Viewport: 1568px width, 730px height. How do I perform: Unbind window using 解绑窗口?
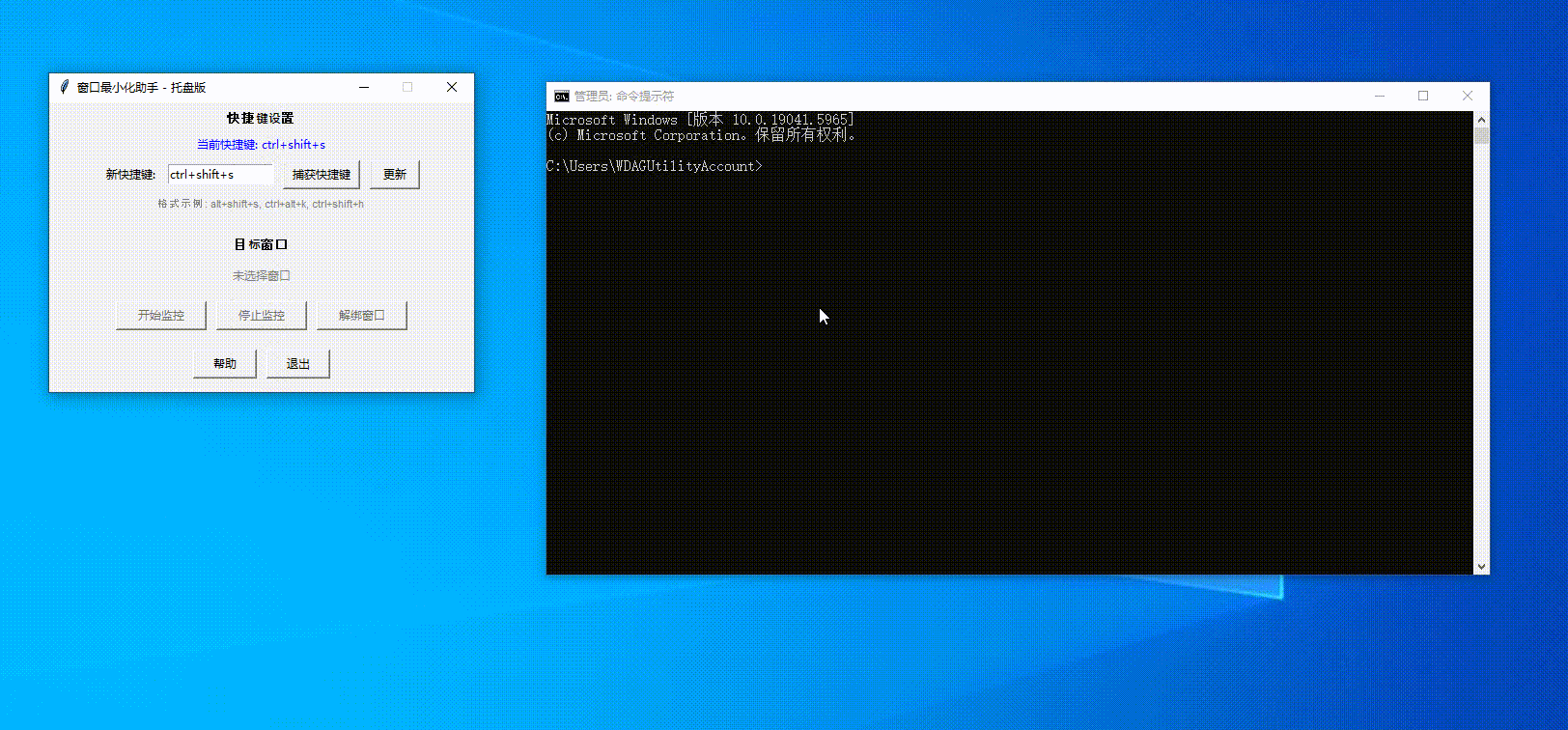[x=362, y=316]
